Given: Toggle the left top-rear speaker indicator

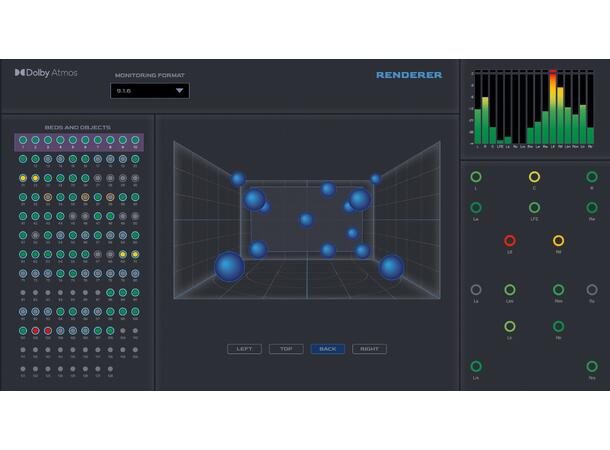Looking at the screenshot, I should [510, 326].
